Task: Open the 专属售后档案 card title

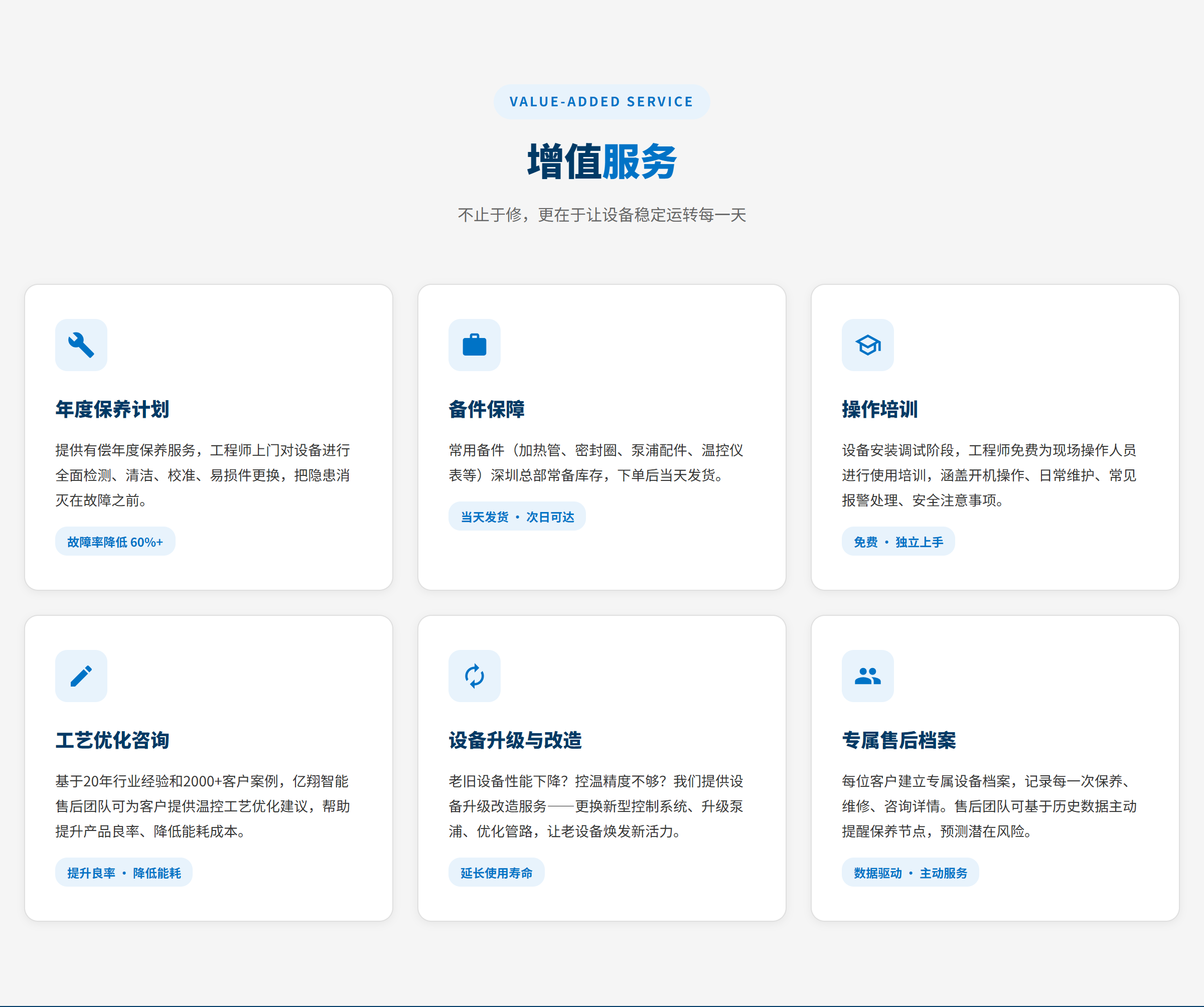Action: tap(898, 740)
